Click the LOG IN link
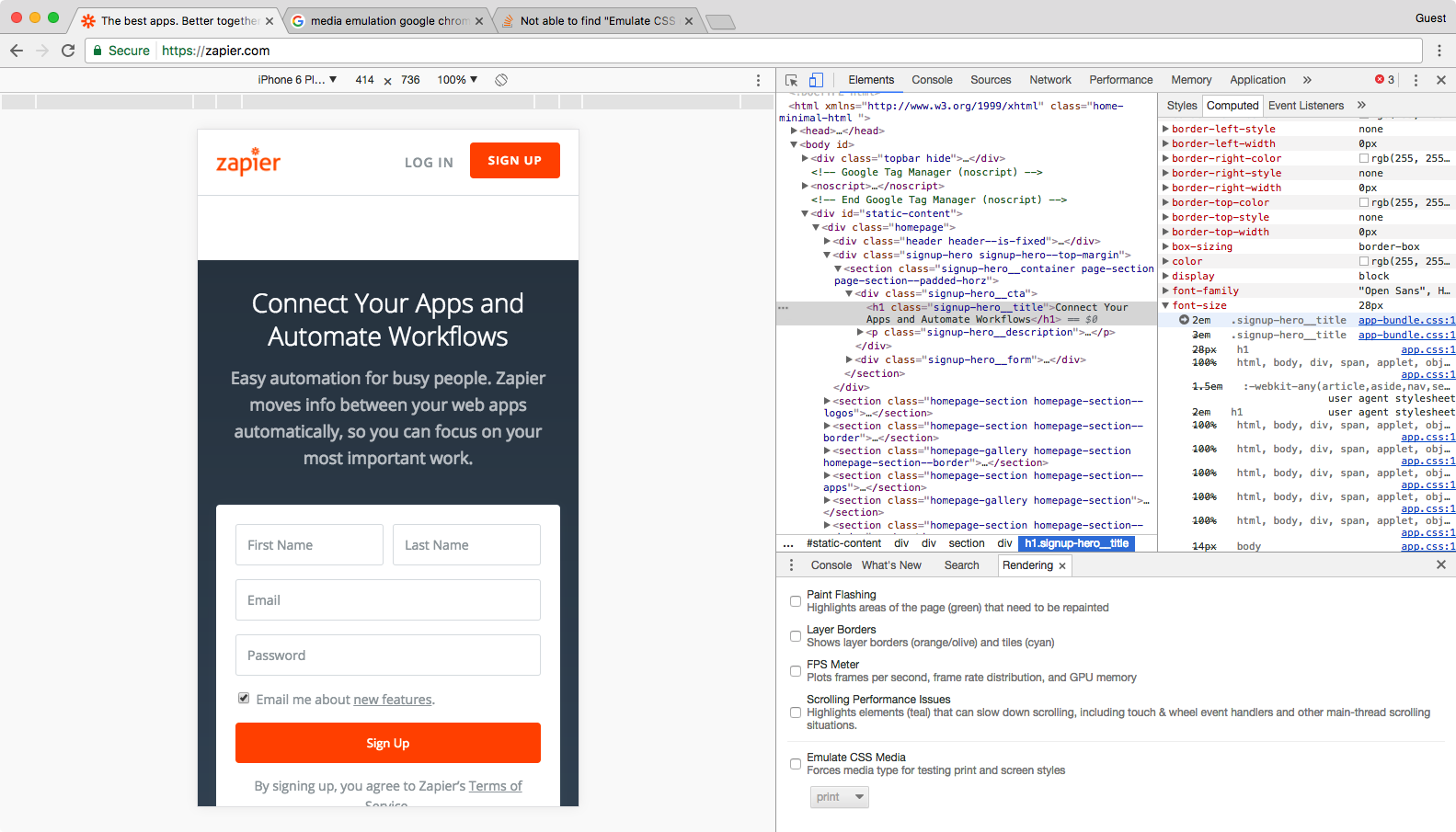Viewport: 1456px width, 832px height. click(x=429, y=163)
